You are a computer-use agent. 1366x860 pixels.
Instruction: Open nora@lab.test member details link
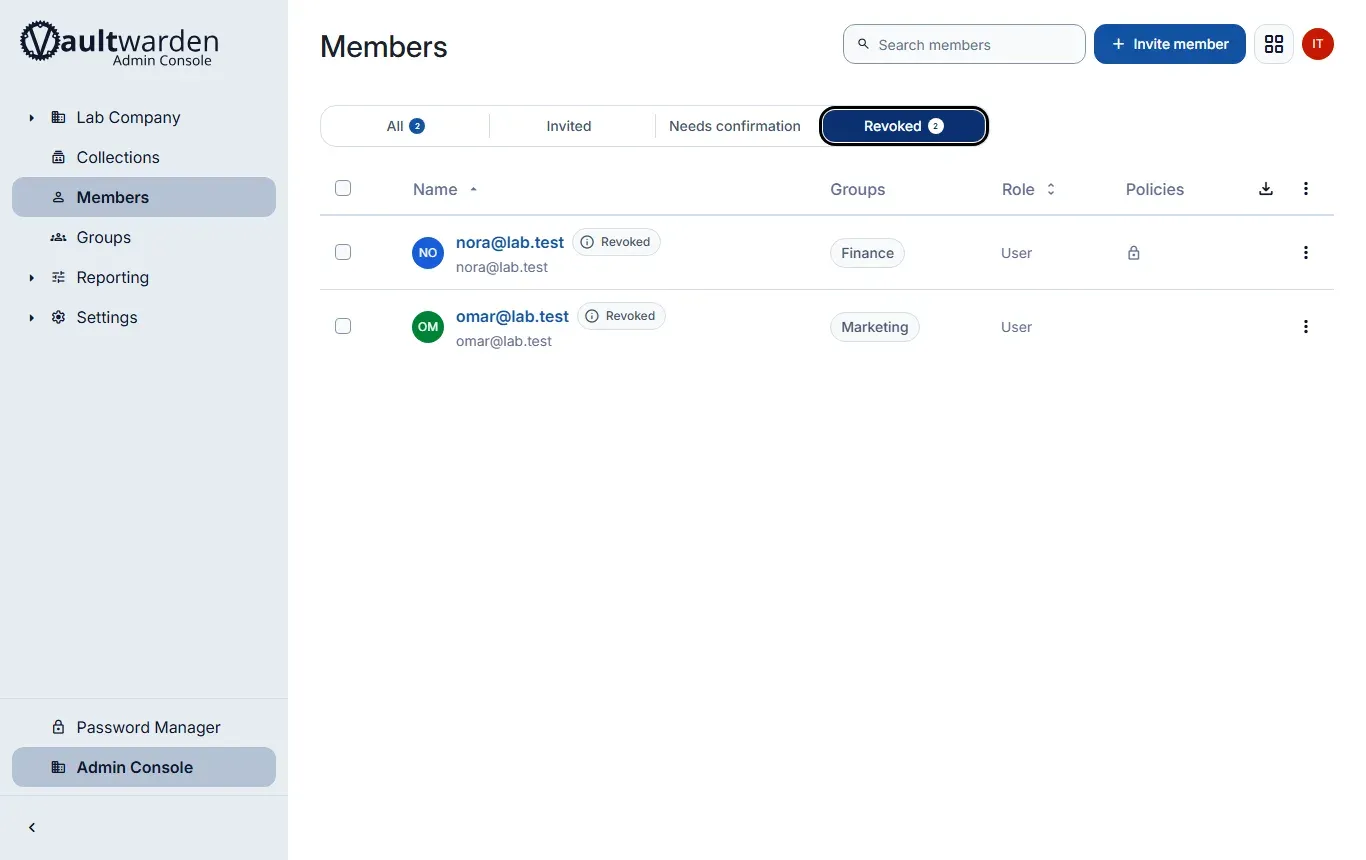click(x=510, y=242)
